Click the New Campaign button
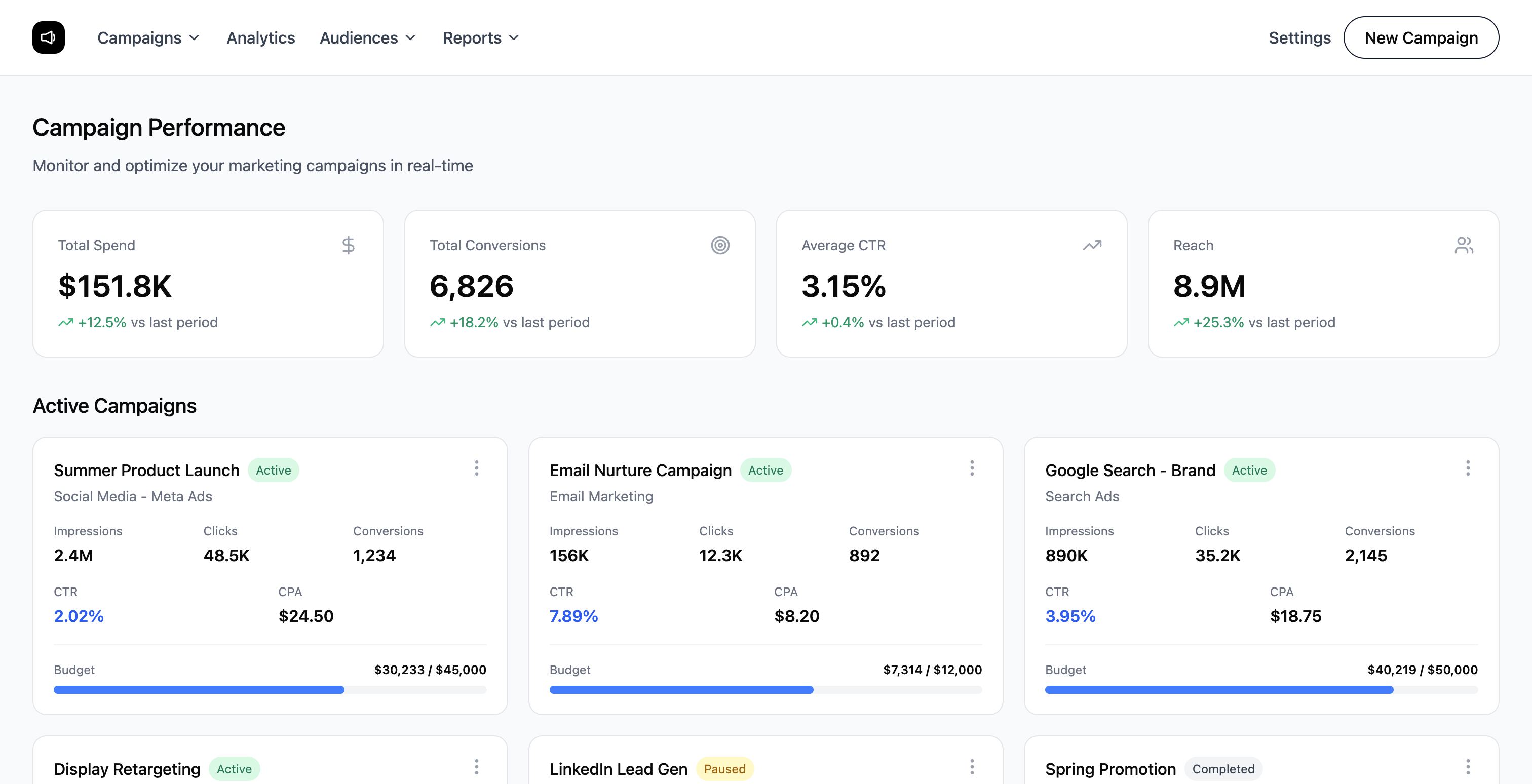This screenshot has height=784, width=1532. pos(1422,37)
